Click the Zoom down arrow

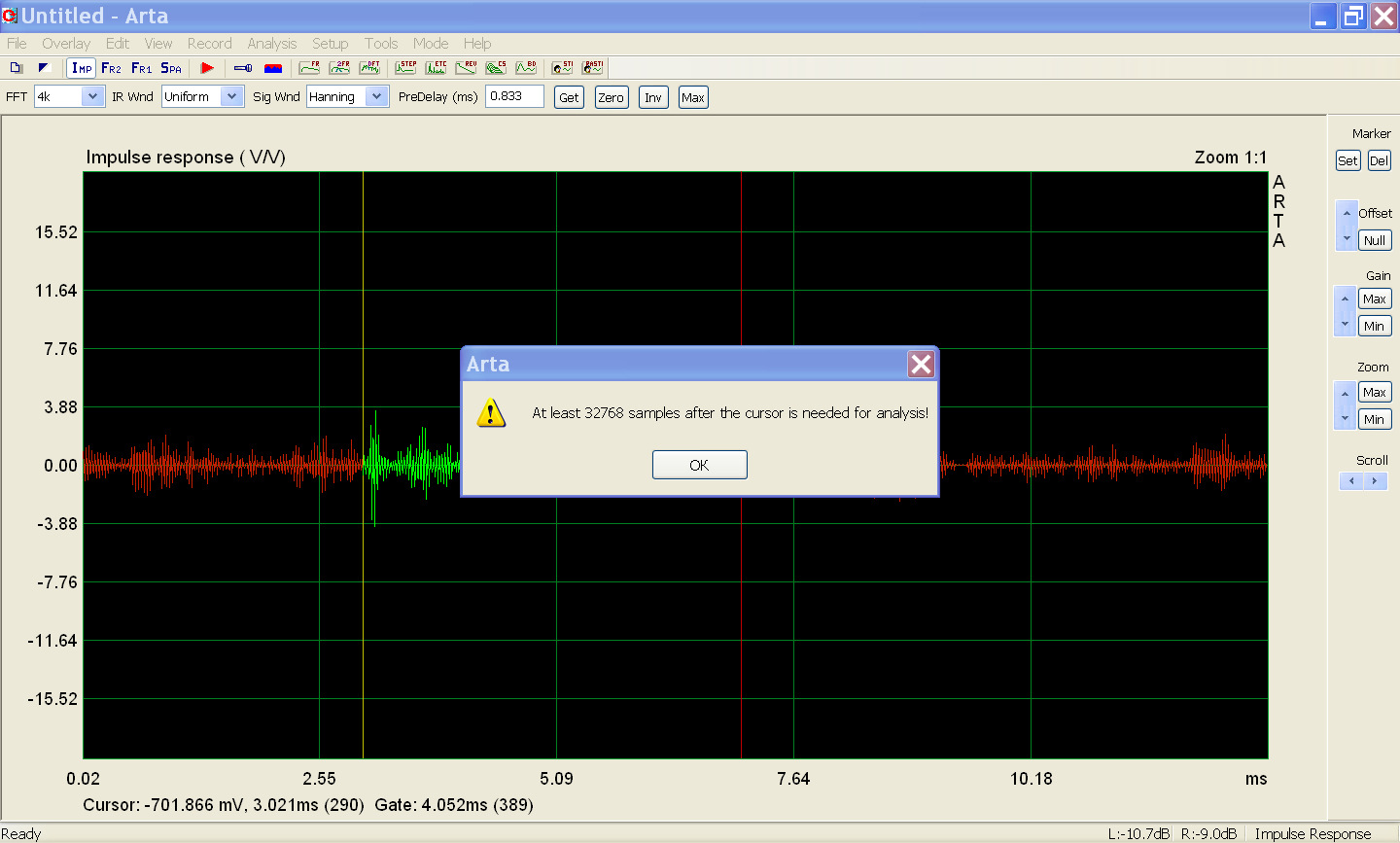1346,418
